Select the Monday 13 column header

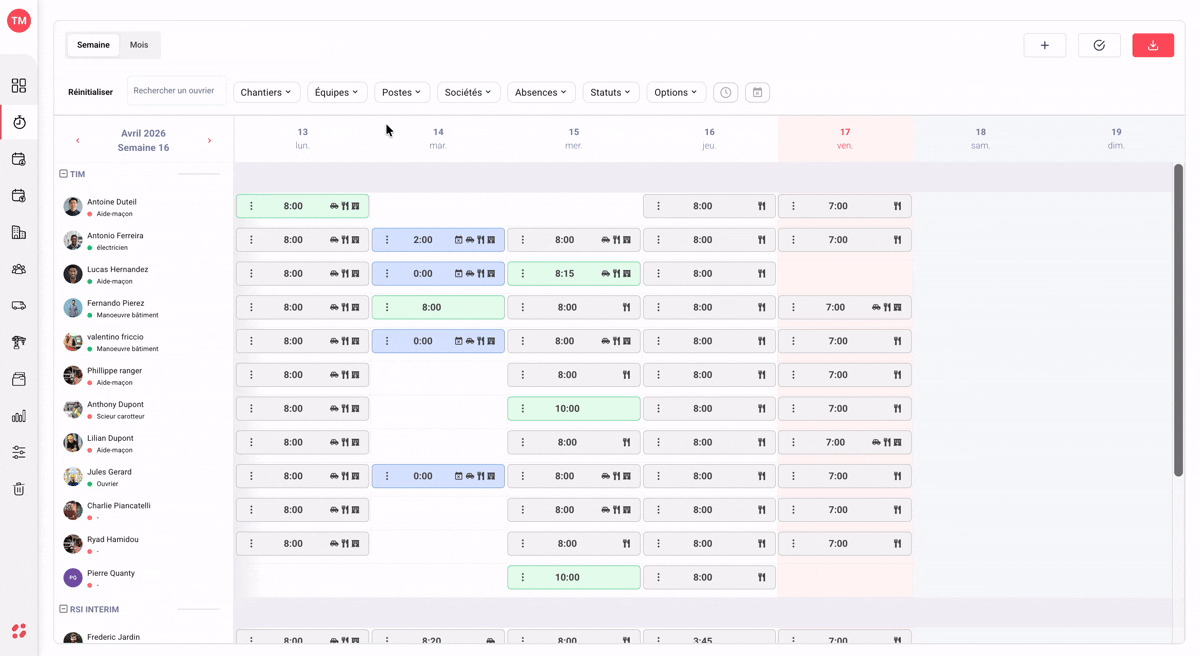coord(303,138)
